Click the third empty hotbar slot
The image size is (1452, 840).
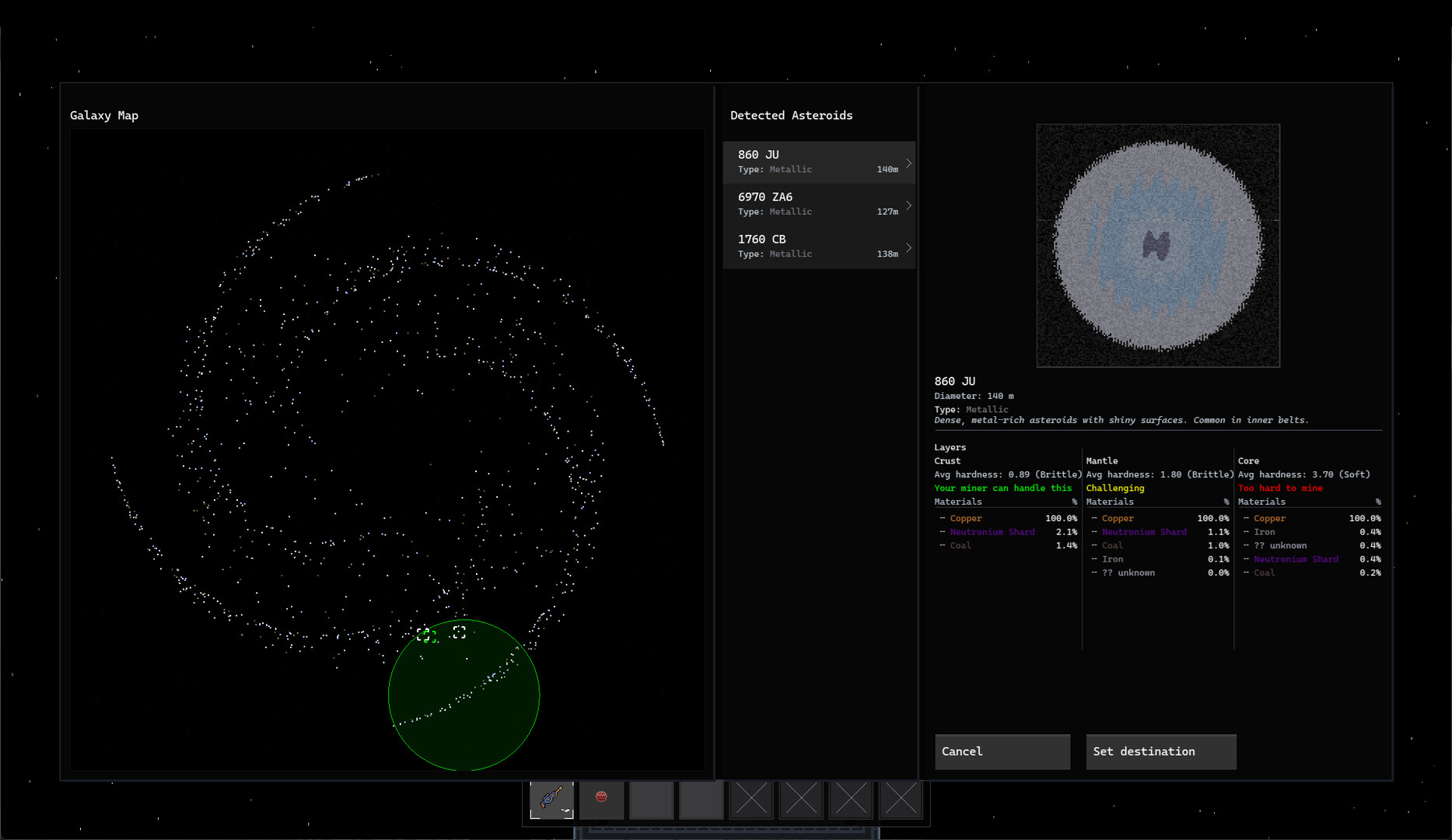(x=651, y=800)
